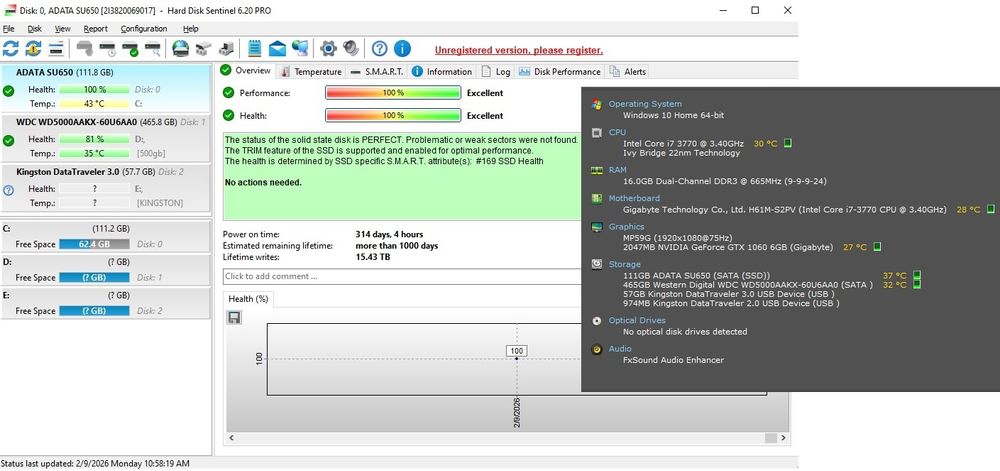Viewport: 1000px width, 471px height.
Task: Select the ADATA SU650 disk in list
Action: click(x=105, y=88)
